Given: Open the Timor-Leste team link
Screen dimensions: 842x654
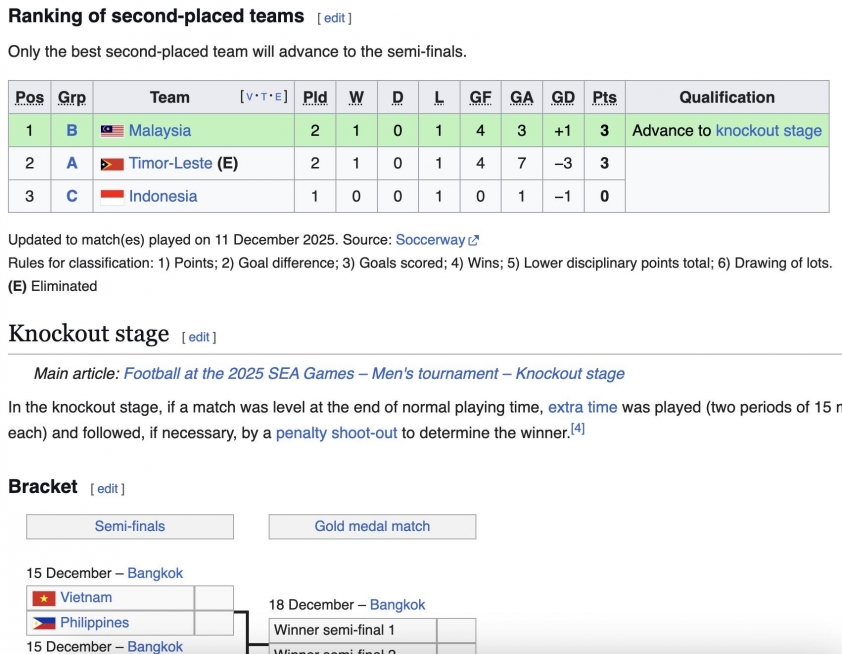Looking at the screenshot, I should click(x=170, y=164).
